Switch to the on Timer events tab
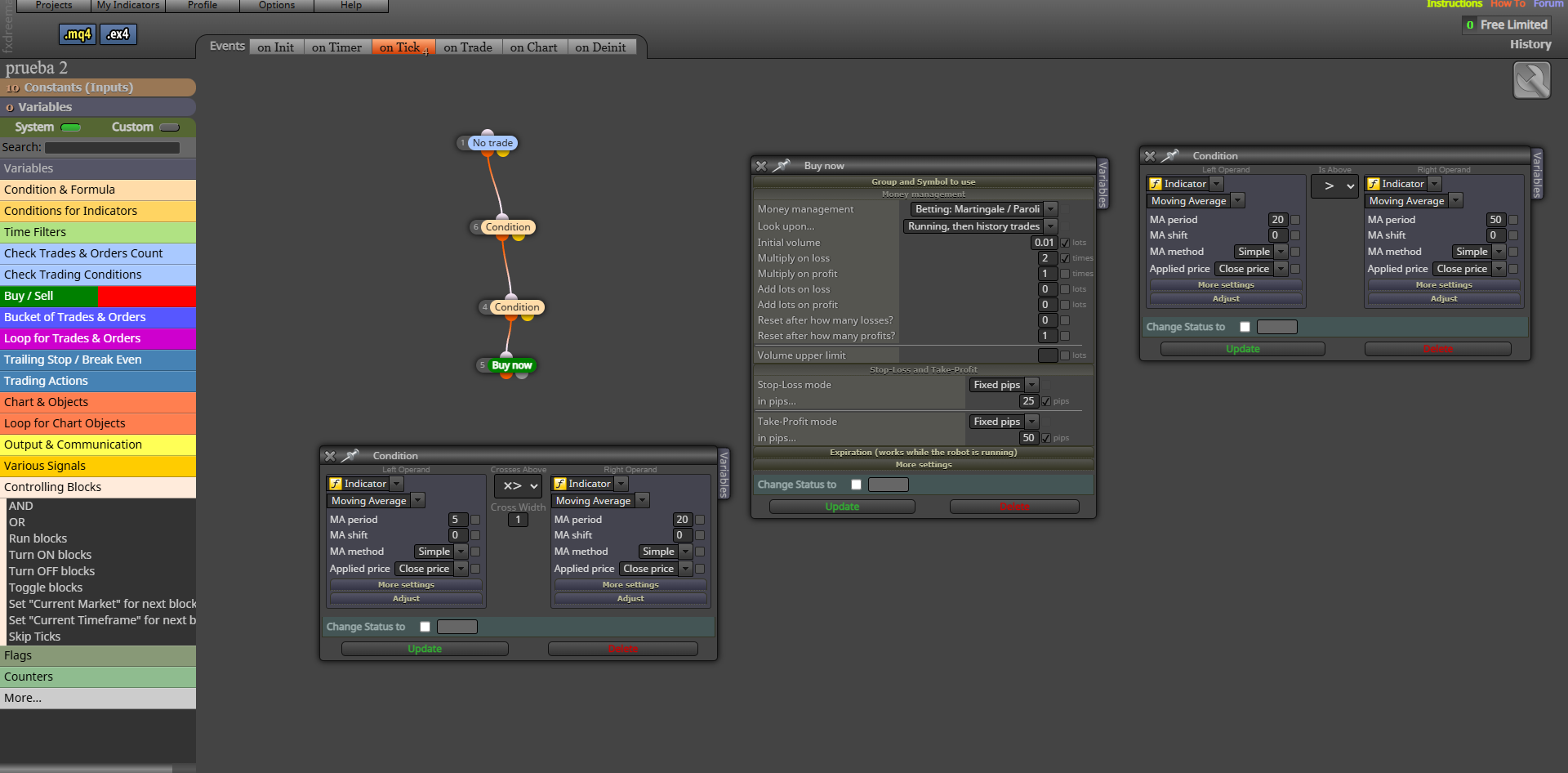This screenshot has width=1568, height=773. click(x=336, y=47)
